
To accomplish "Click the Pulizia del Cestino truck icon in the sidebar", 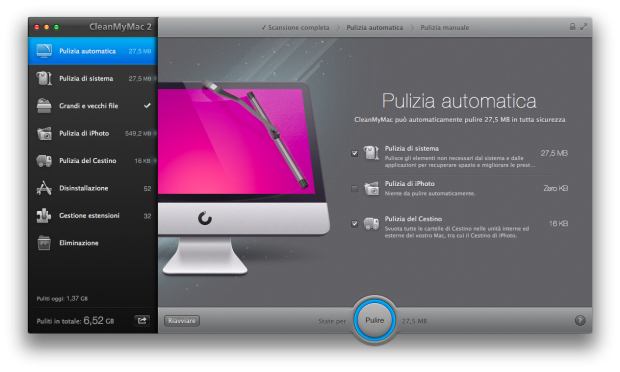I will click(x=44, y=161).
